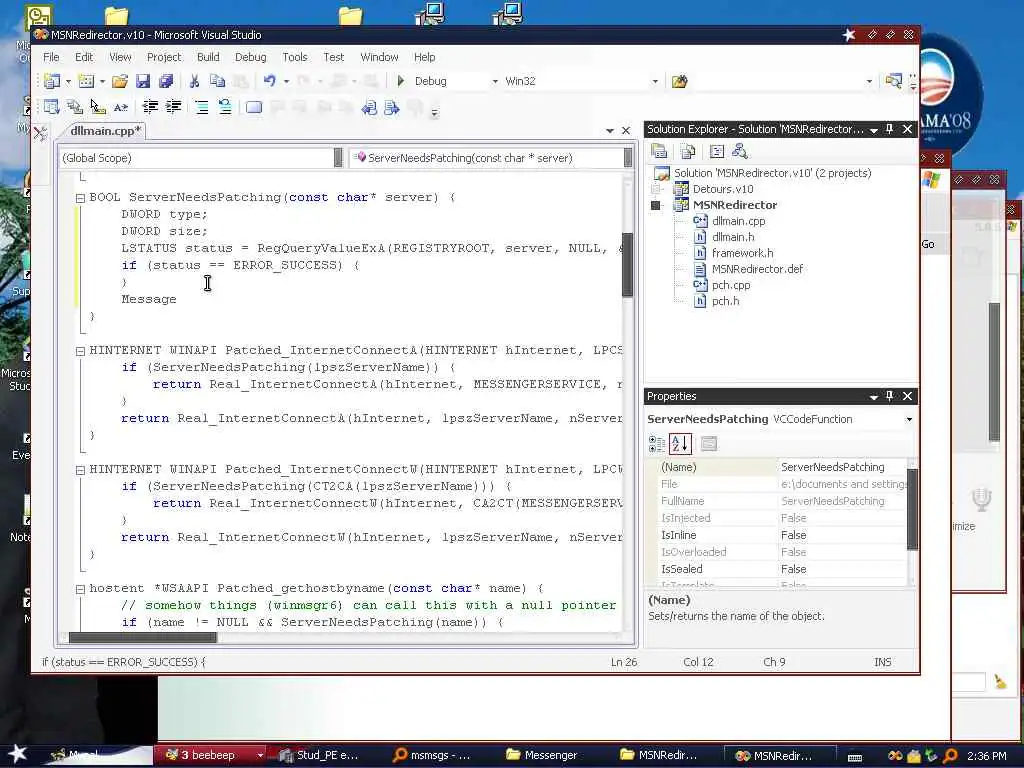Click the Display Object Member List icon
Viewport: 1024px width, 768px height.
tap(52, 107)
